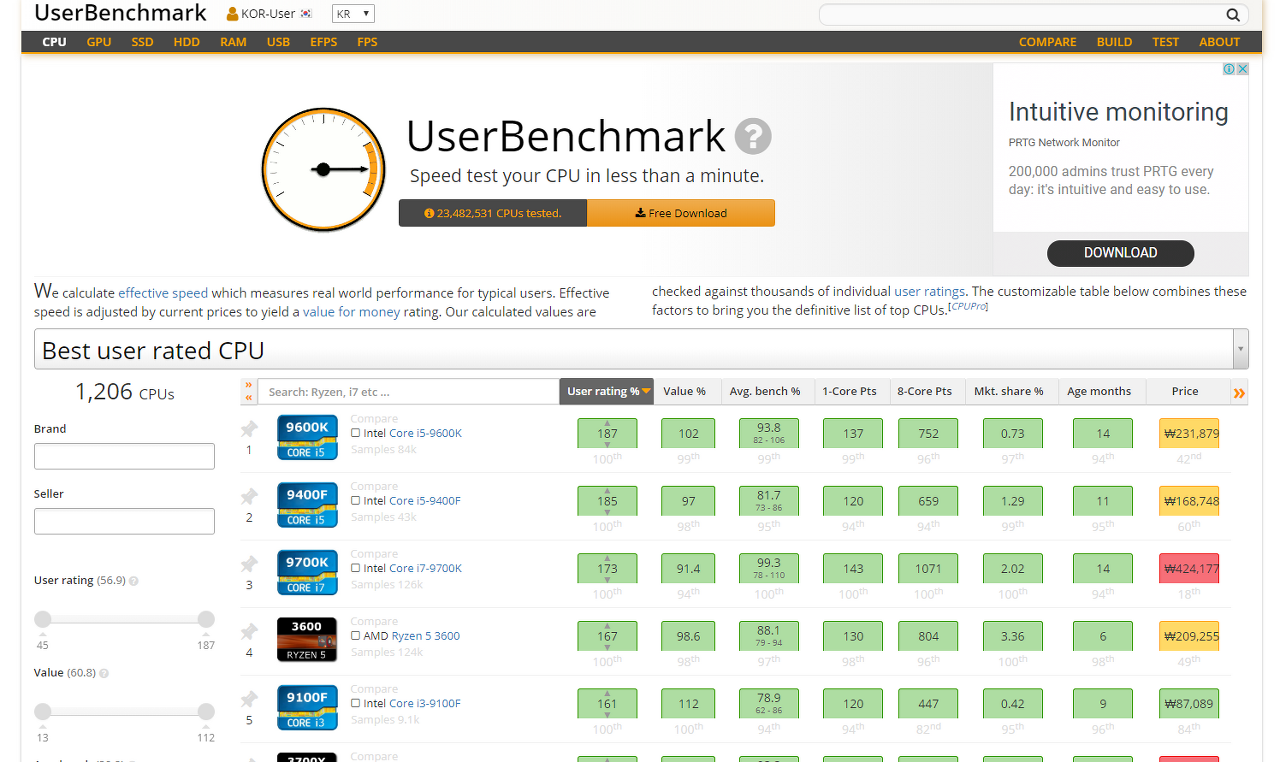Close the PRTG advertisement
Viewport: 1280px width, 762px height.
(1242, 69)
